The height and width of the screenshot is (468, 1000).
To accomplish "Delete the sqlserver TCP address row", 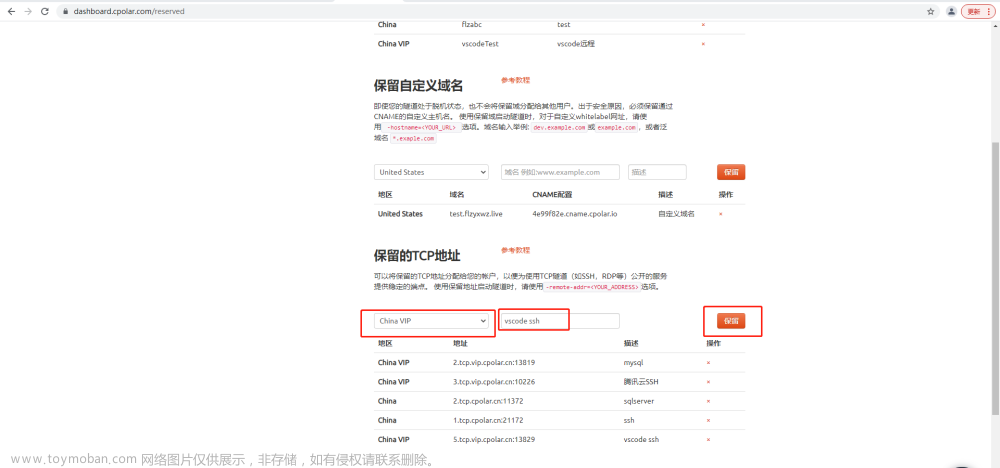I will coord(709,401).
